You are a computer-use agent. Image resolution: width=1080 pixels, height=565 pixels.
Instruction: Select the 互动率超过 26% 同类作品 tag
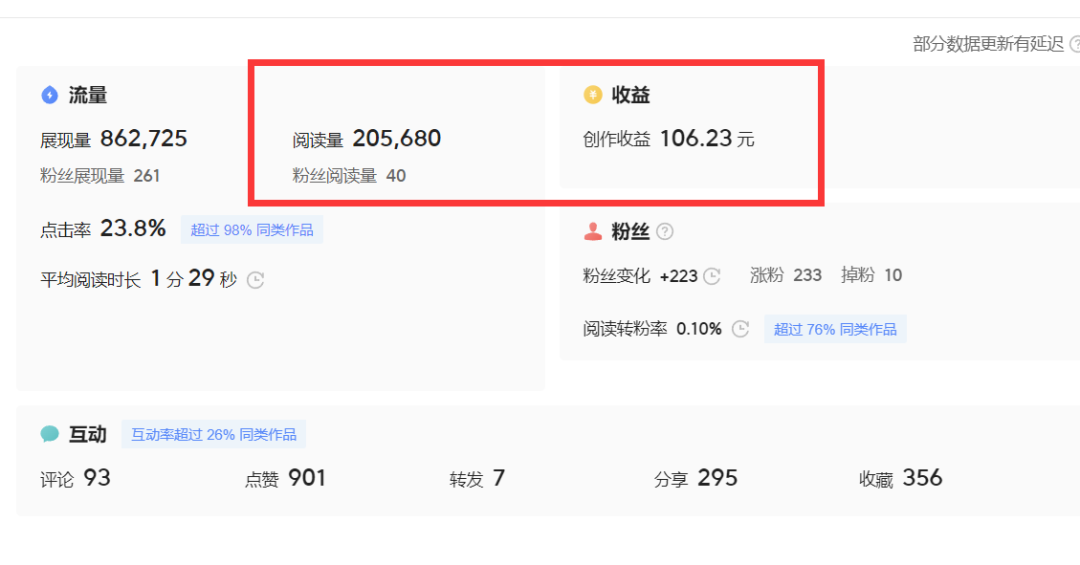tap(214, 434)
